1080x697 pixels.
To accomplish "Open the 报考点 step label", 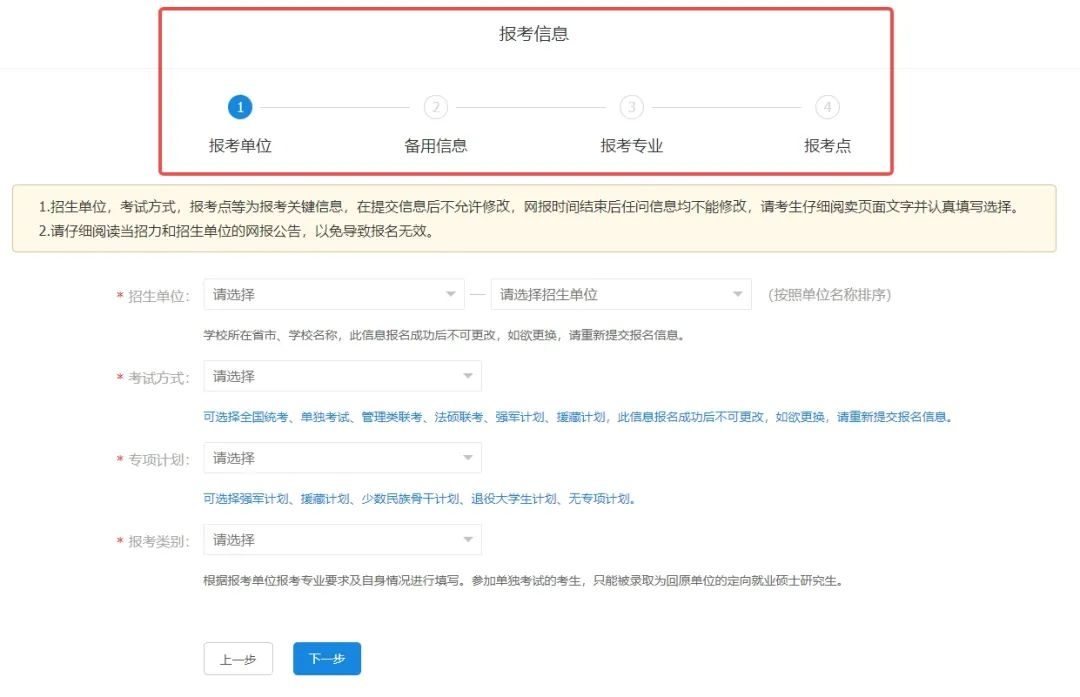I will pyautogui.click(x=827, y=145).
